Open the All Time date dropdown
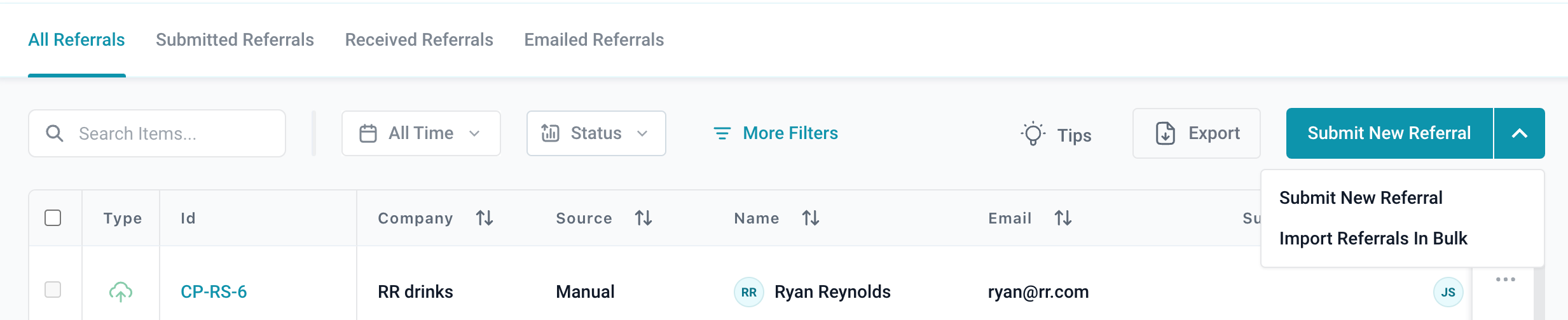This screenshot has width=1568, height=320. point(421,133)
